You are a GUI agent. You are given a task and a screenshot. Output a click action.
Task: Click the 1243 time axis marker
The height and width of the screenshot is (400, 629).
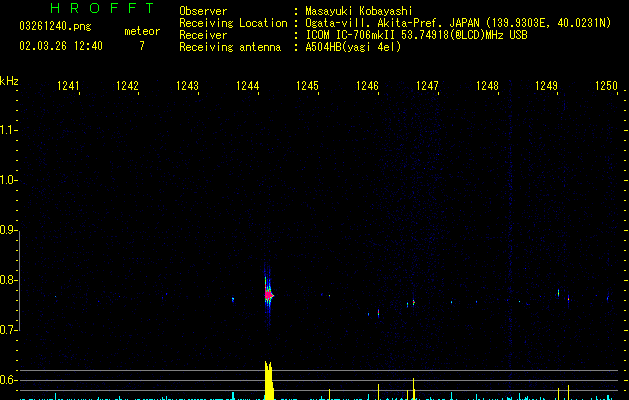point(187,86)
